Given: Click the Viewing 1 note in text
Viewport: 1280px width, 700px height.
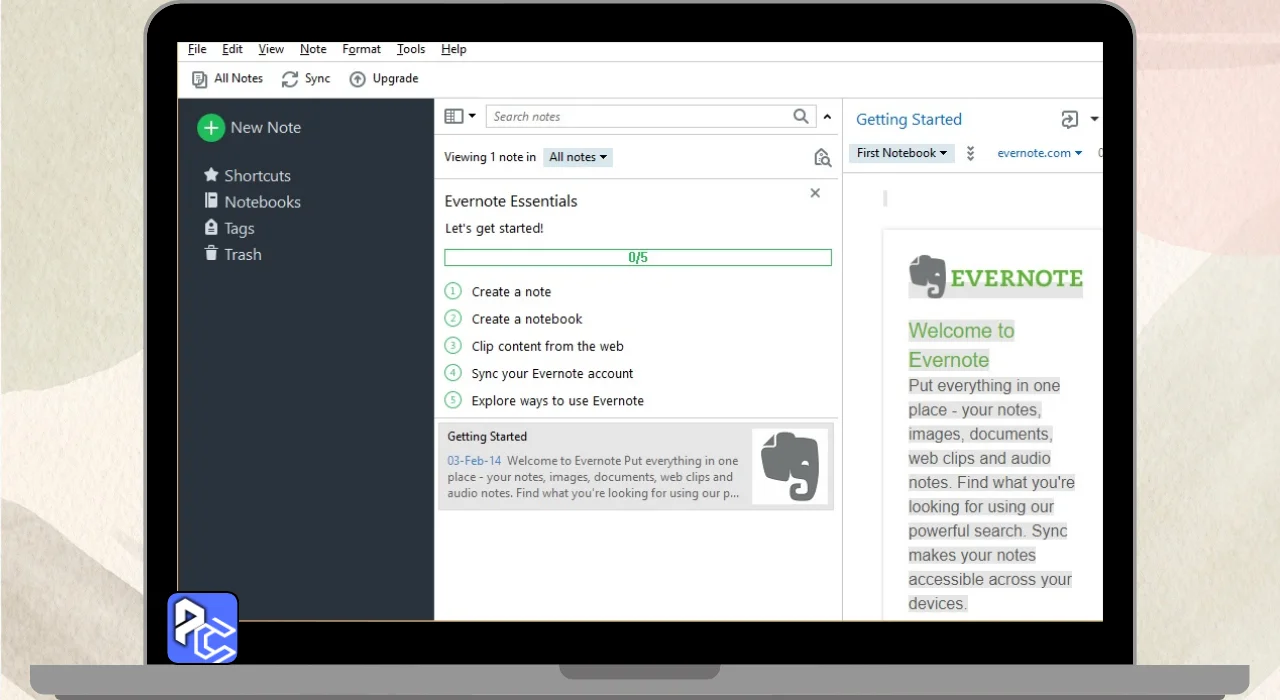Looking at the screenshot, I should [490, 157].
